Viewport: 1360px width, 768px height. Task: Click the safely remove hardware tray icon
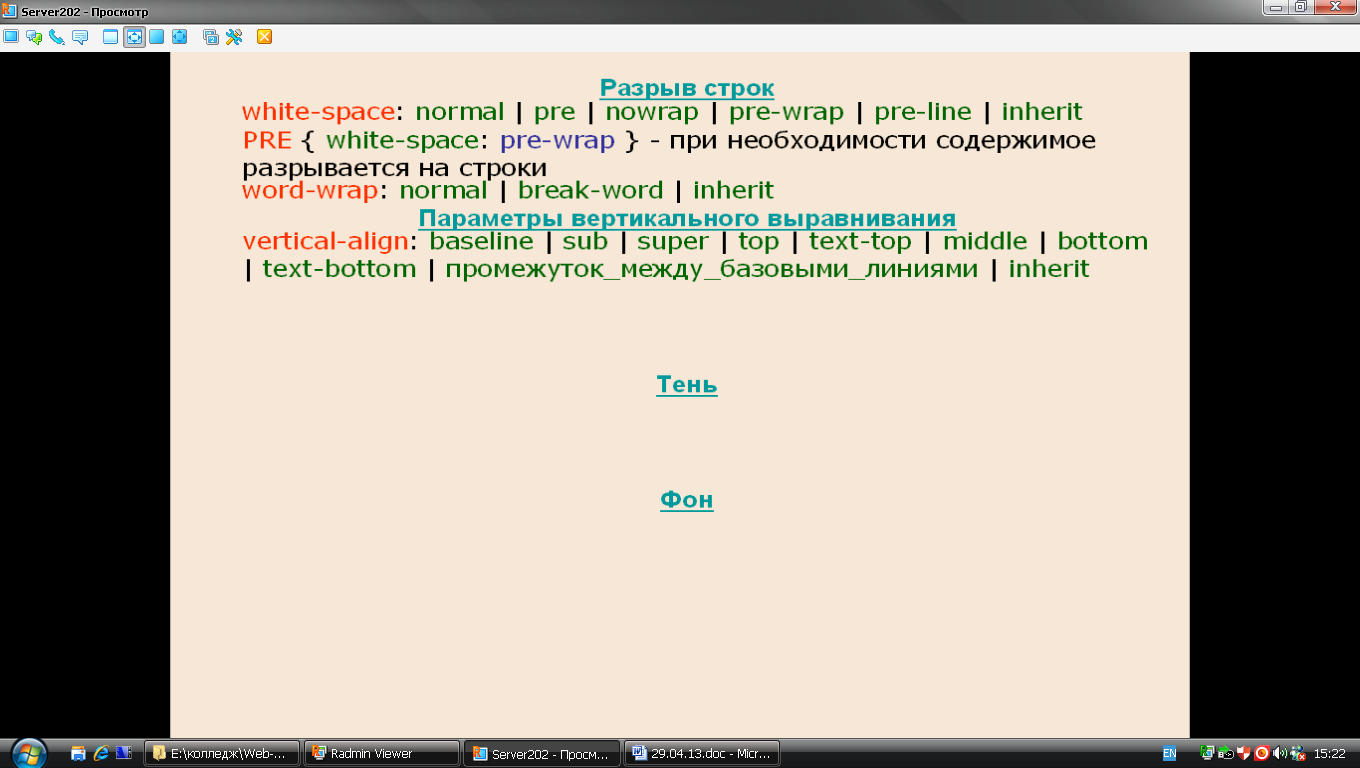1226,753
